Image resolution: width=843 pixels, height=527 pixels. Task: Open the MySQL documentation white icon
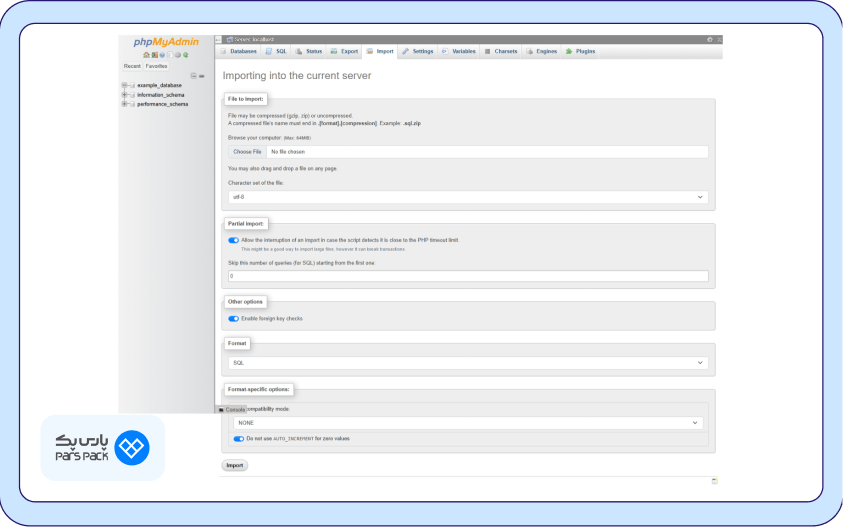[170, 55]
